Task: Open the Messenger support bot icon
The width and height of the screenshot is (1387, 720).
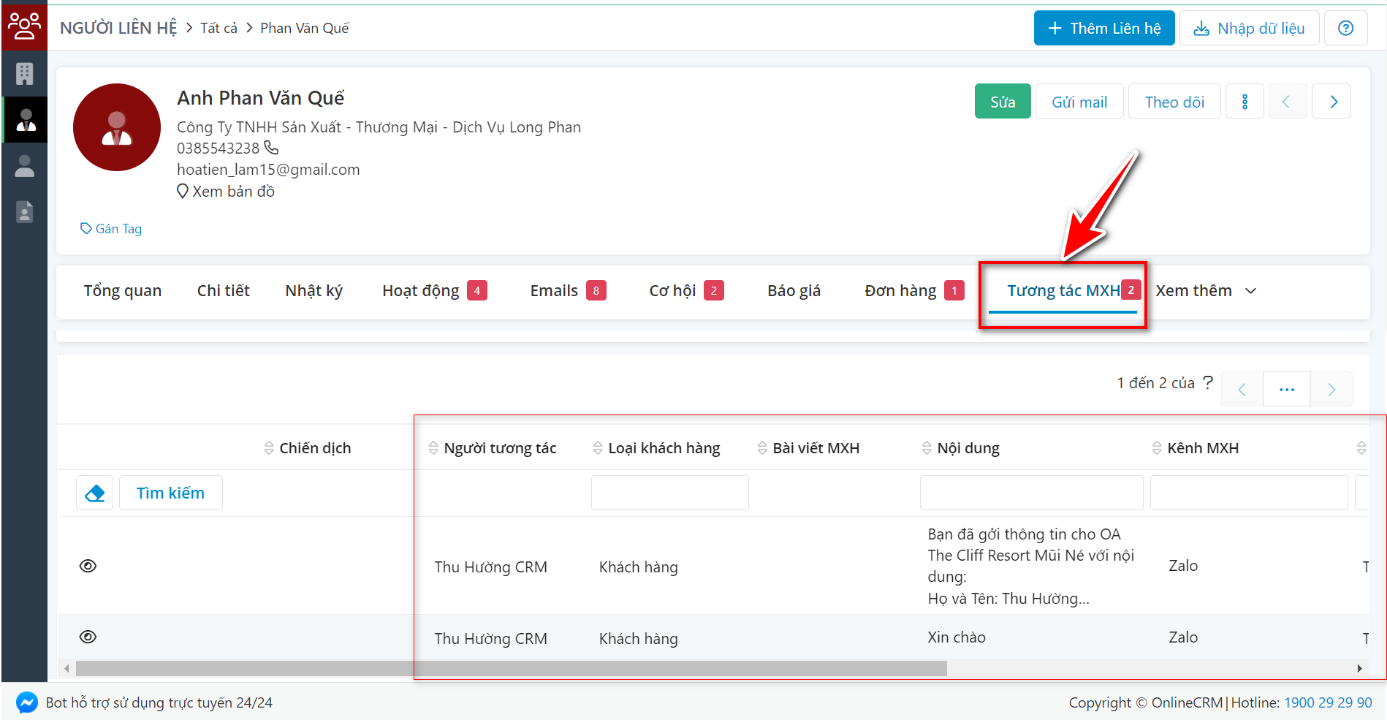Action: pos(27,703)
